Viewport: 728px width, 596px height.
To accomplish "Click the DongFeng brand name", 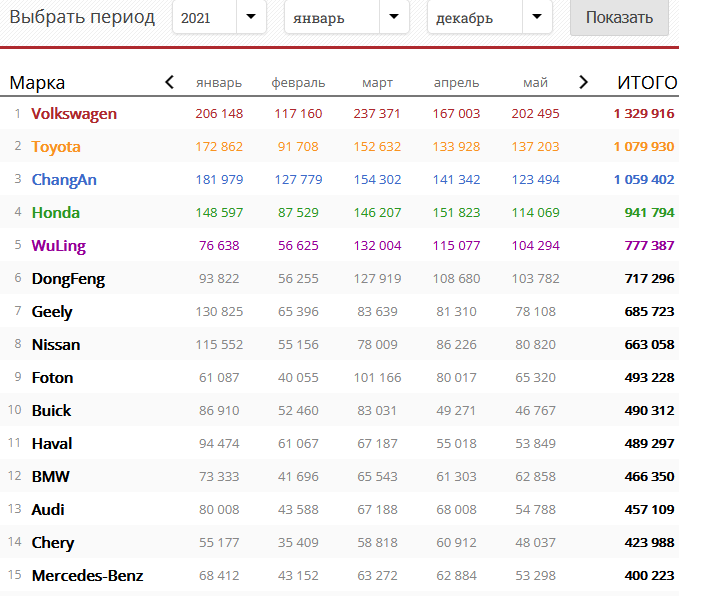I will (68, 279).
